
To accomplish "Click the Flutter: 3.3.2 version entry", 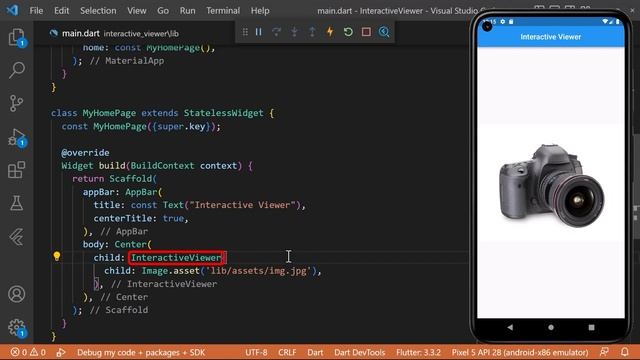I will point(418,352).
